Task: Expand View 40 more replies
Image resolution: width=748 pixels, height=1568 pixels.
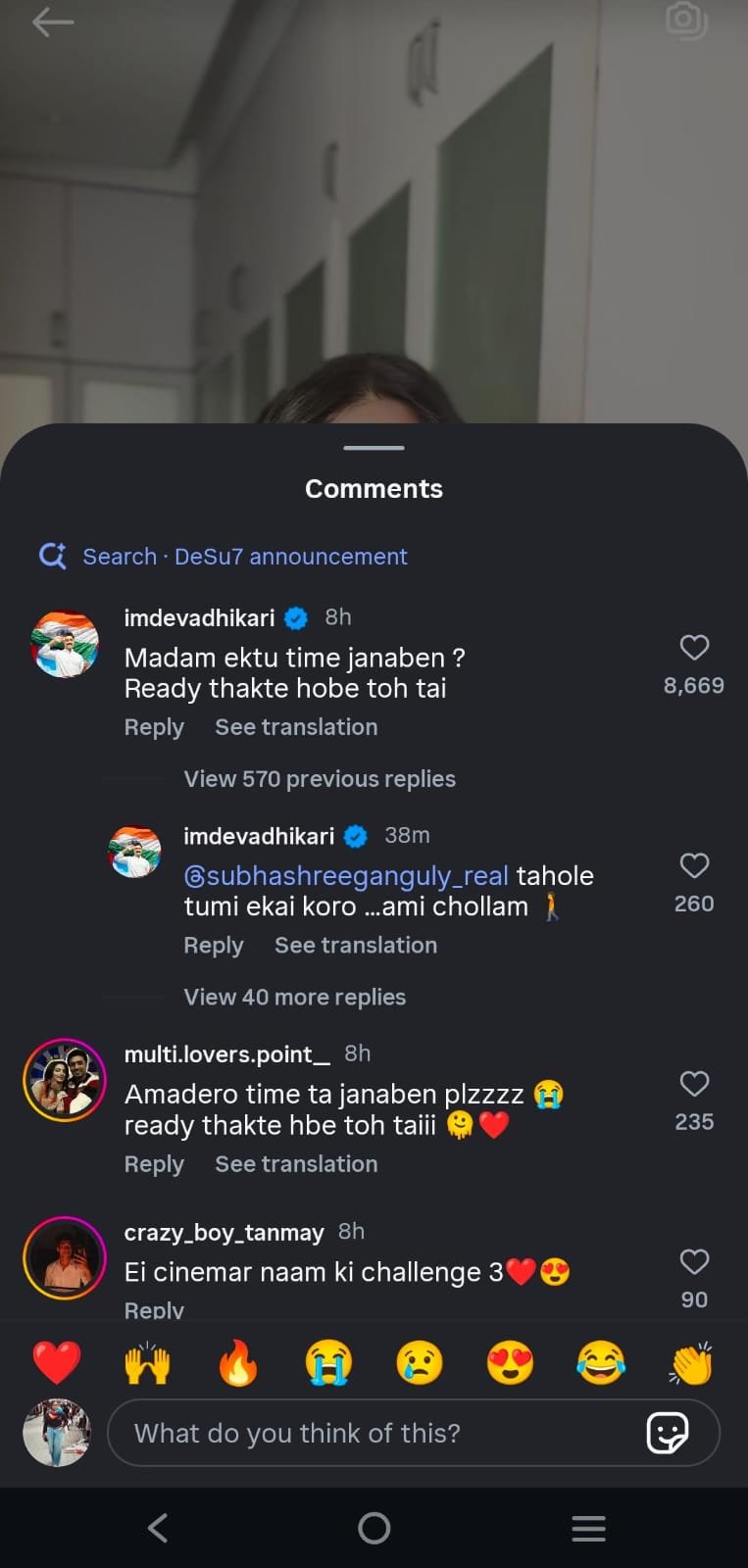Action: point(294,997)
